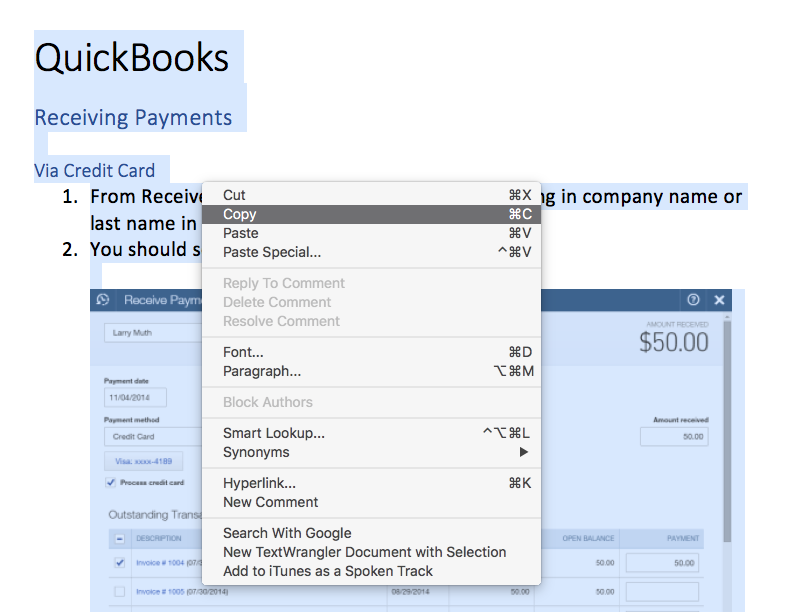Toggle the Process credit card checkbox
This screenshot has width=803, height=612.
tap(110, 482)
